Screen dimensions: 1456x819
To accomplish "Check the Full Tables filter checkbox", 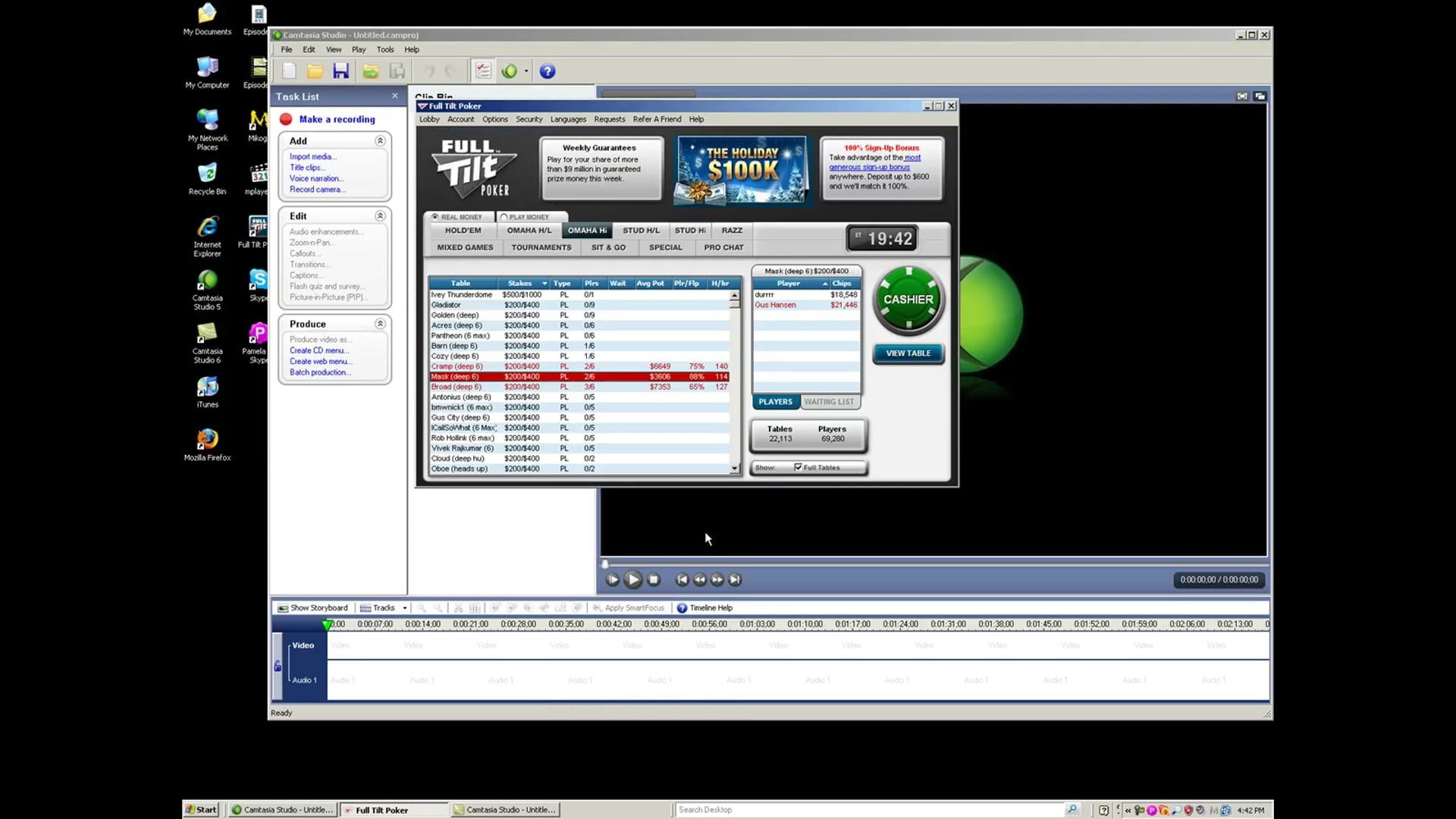I will 797,467.
